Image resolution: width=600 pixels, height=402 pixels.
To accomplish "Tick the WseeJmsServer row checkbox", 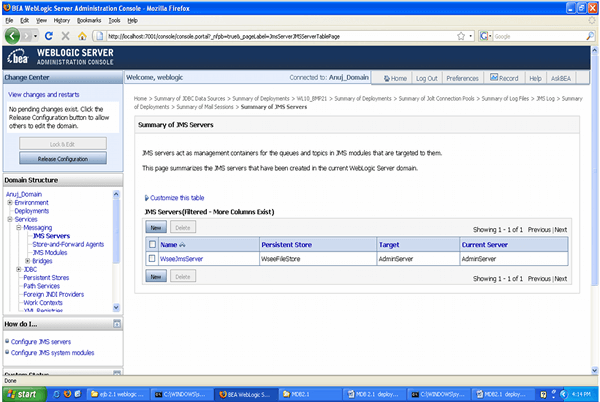I will click(152, 258).
